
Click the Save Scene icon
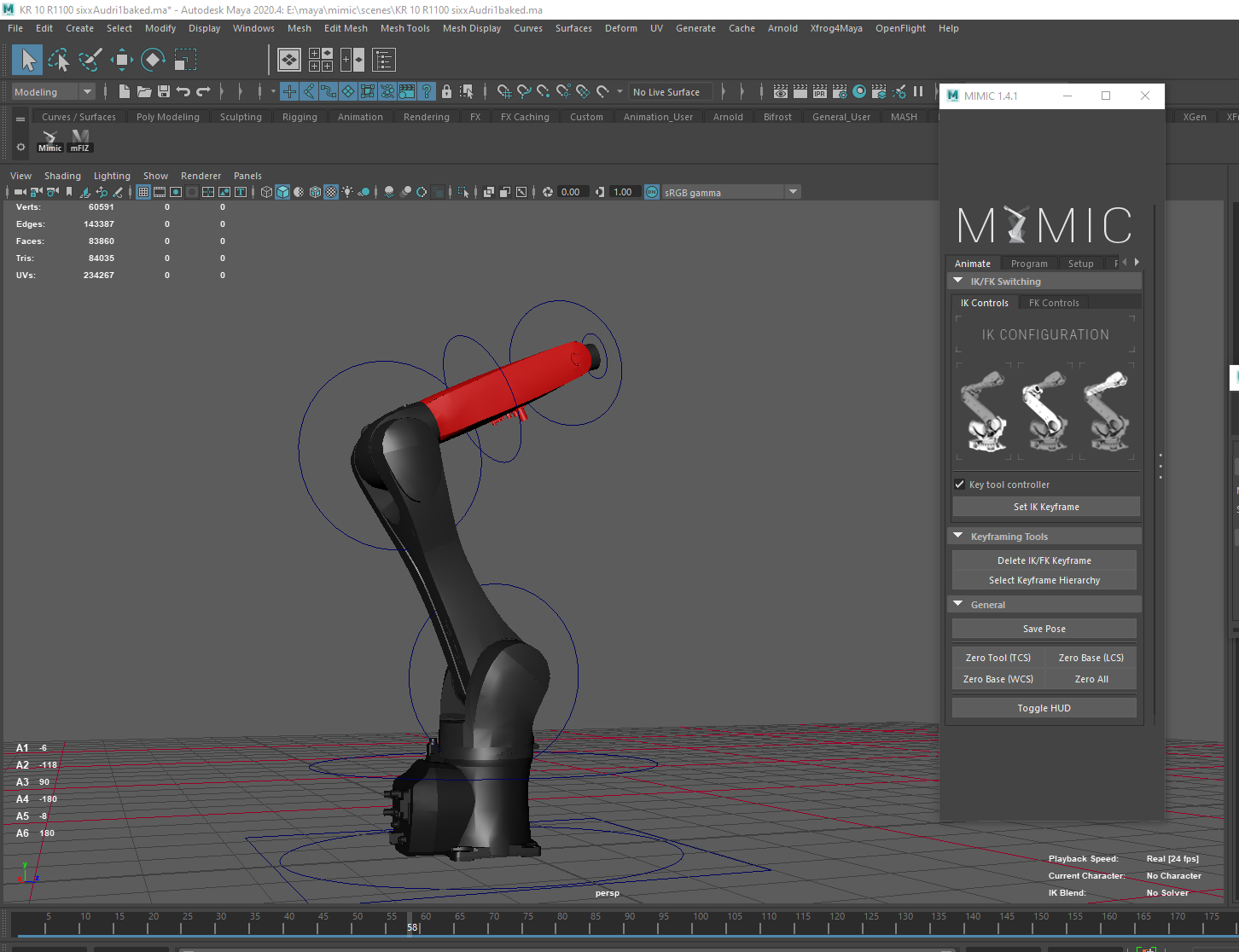tap(163, 91)
